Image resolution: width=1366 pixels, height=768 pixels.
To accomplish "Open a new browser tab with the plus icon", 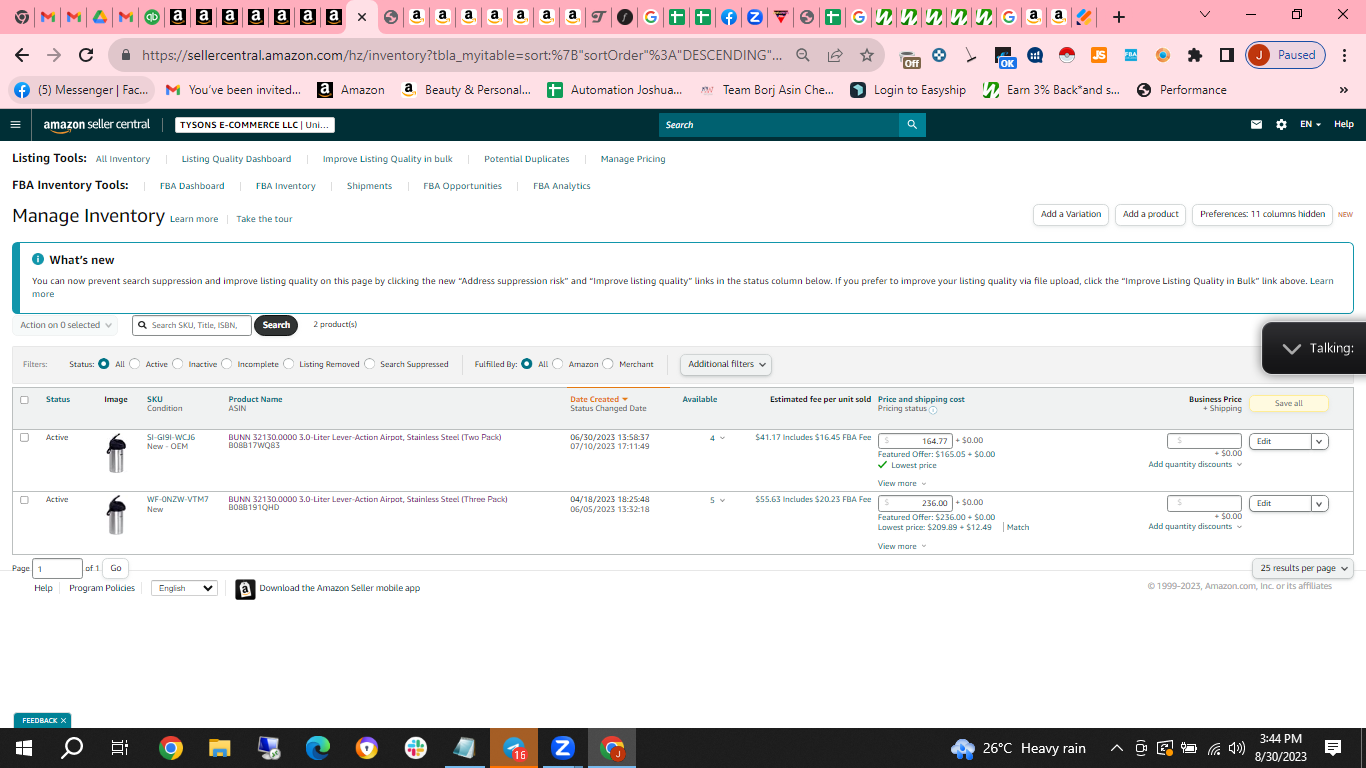I will click(x=1119, y=17).
